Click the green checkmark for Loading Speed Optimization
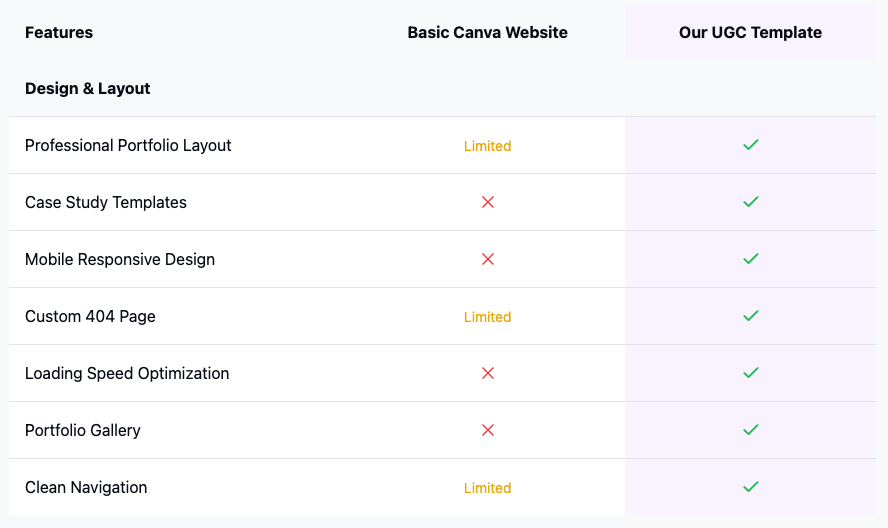Image resolution: width=888 pixels, height=528 pixels. pos(750,373)
